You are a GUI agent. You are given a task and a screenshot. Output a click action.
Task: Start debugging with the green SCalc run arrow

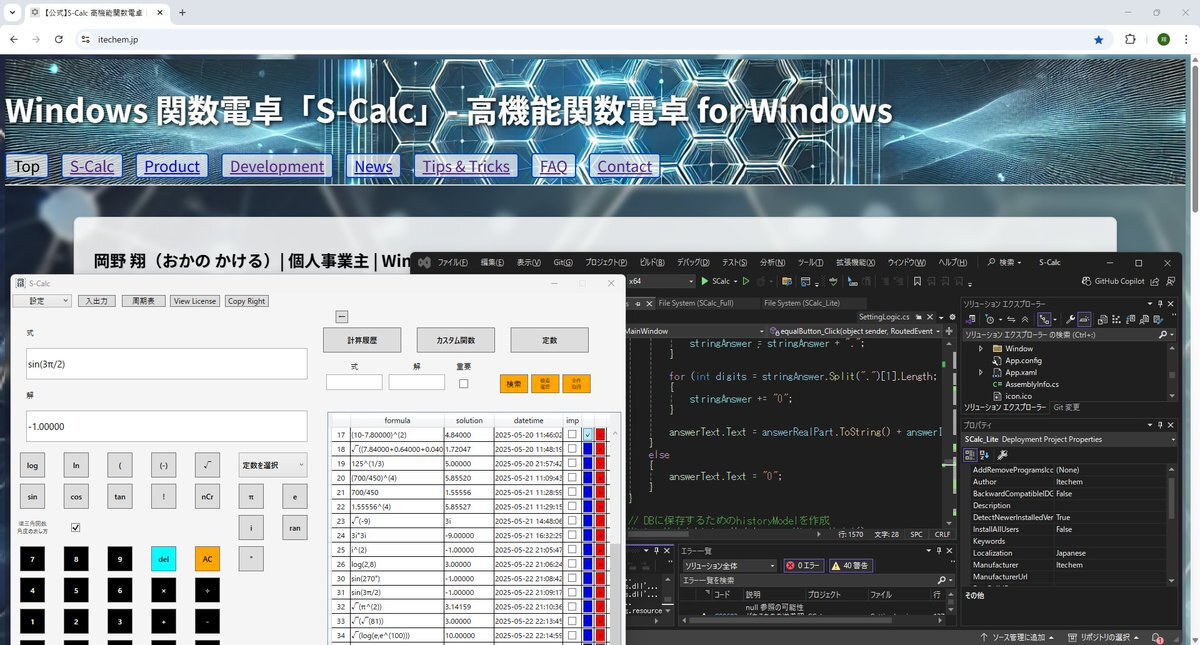[704, 282]
